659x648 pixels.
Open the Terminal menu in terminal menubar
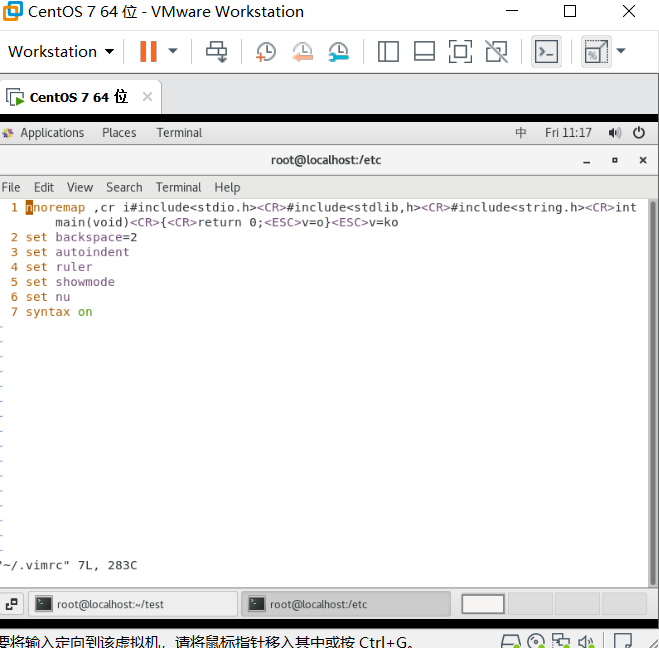[x=178, y=187]
